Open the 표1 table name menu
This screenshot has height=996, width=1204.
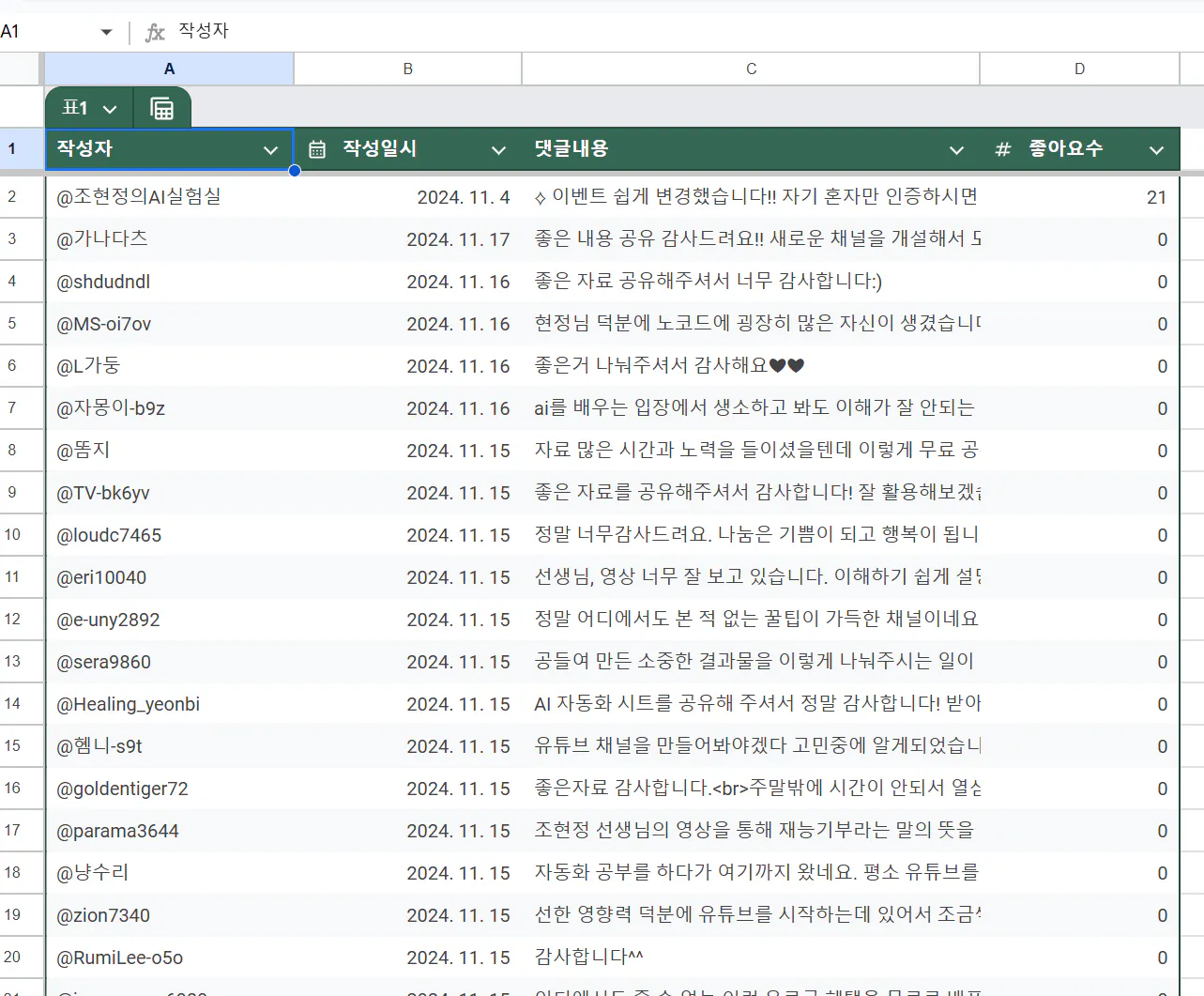[x=87, y=107]
